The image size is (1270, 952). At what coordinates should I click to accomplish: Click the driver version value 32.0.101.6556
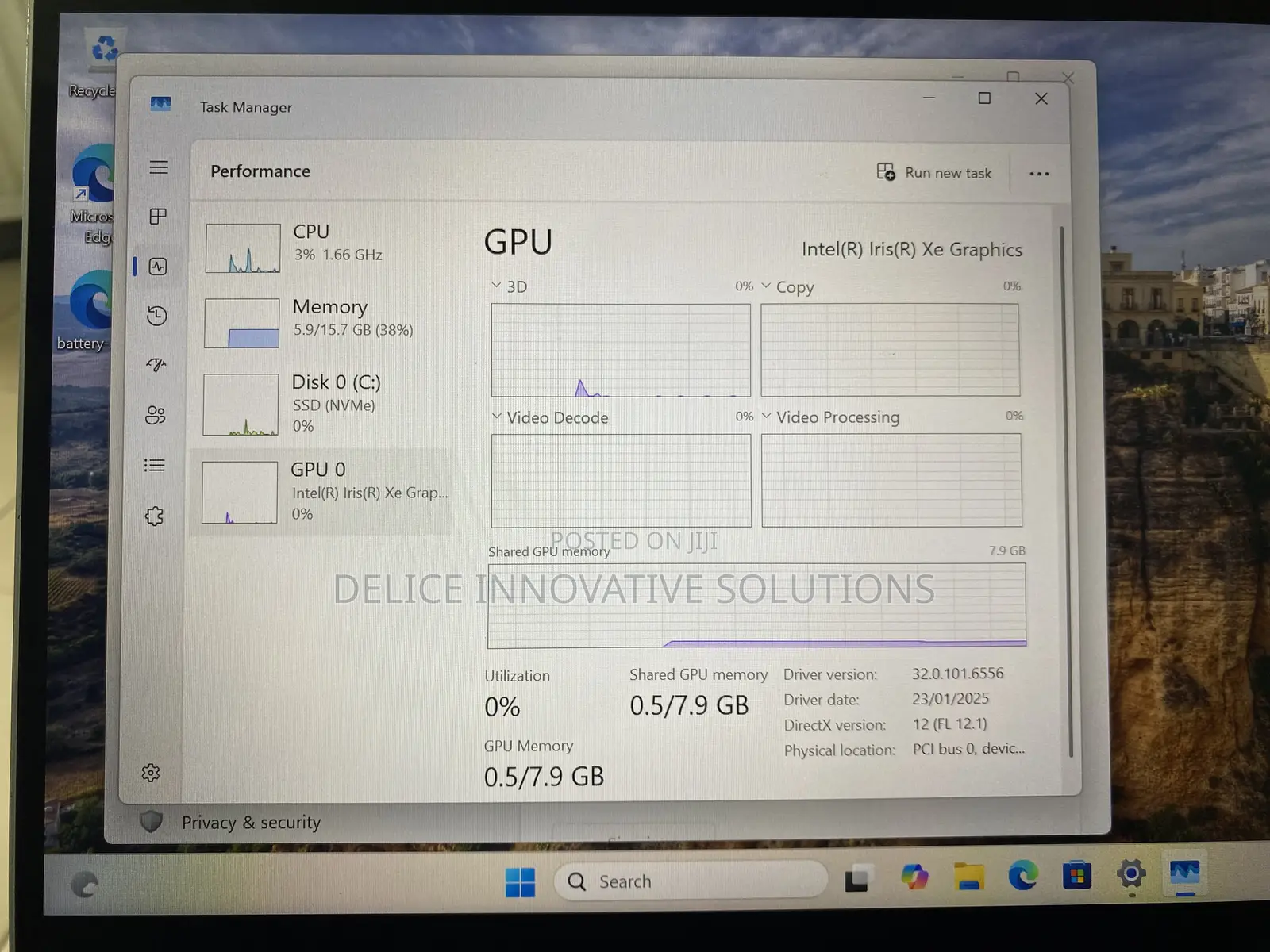click(x=957, y=674)
